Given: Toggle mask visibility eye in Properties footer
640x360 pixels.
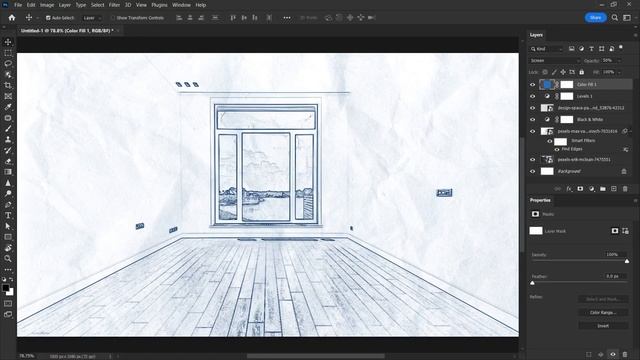Looking at the screenshot, I should tap(613, 354).
